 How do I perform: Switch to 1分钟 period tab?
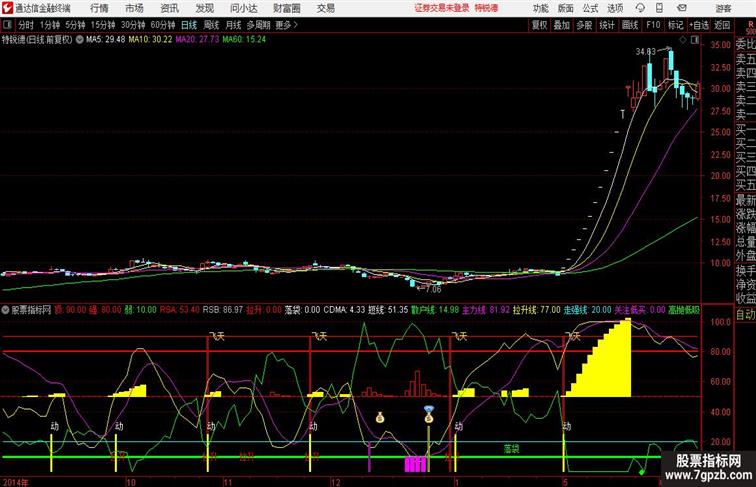(50, 25)
